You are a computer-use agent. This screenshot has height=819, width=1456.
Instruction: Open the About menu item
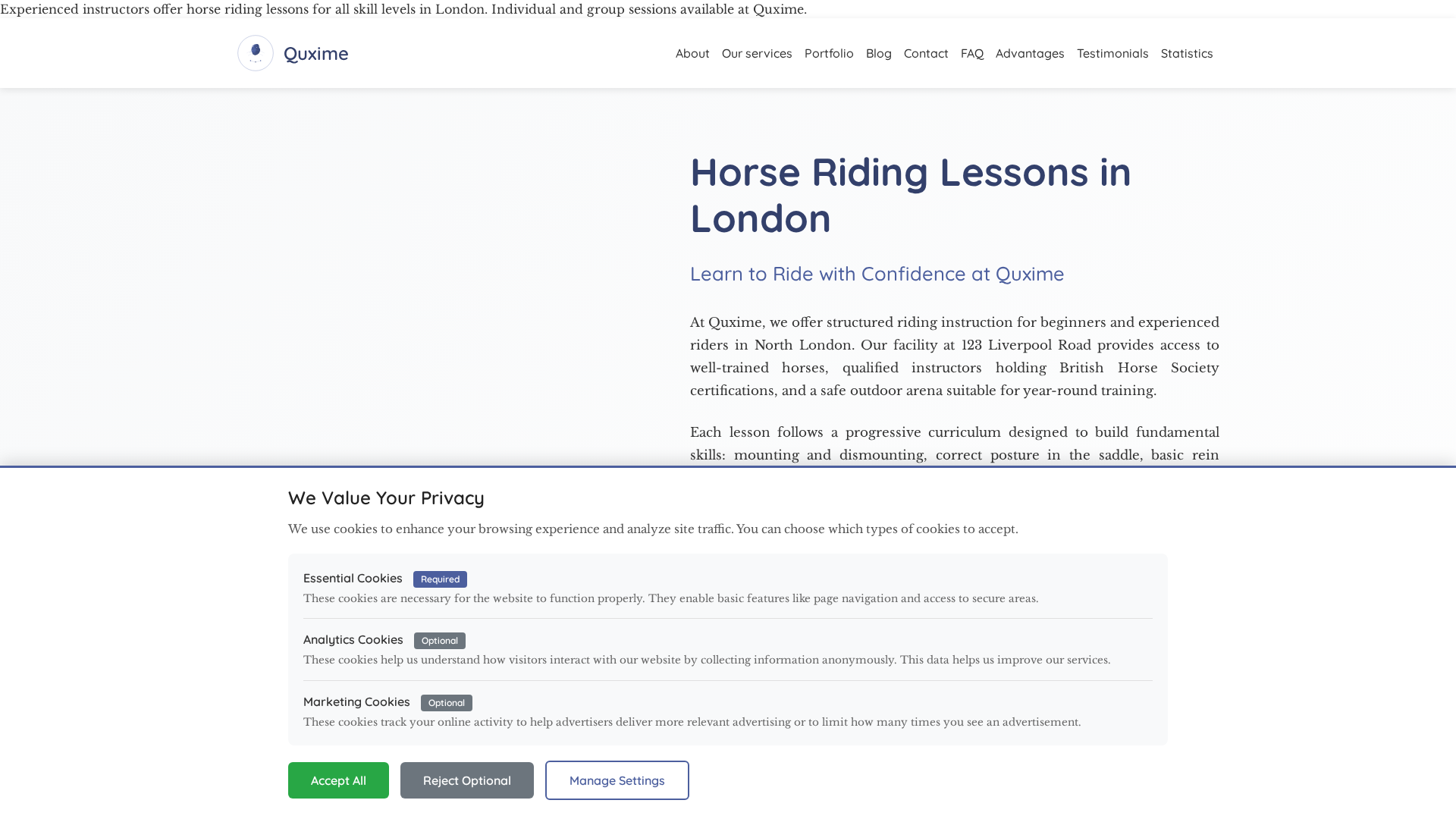692,53
